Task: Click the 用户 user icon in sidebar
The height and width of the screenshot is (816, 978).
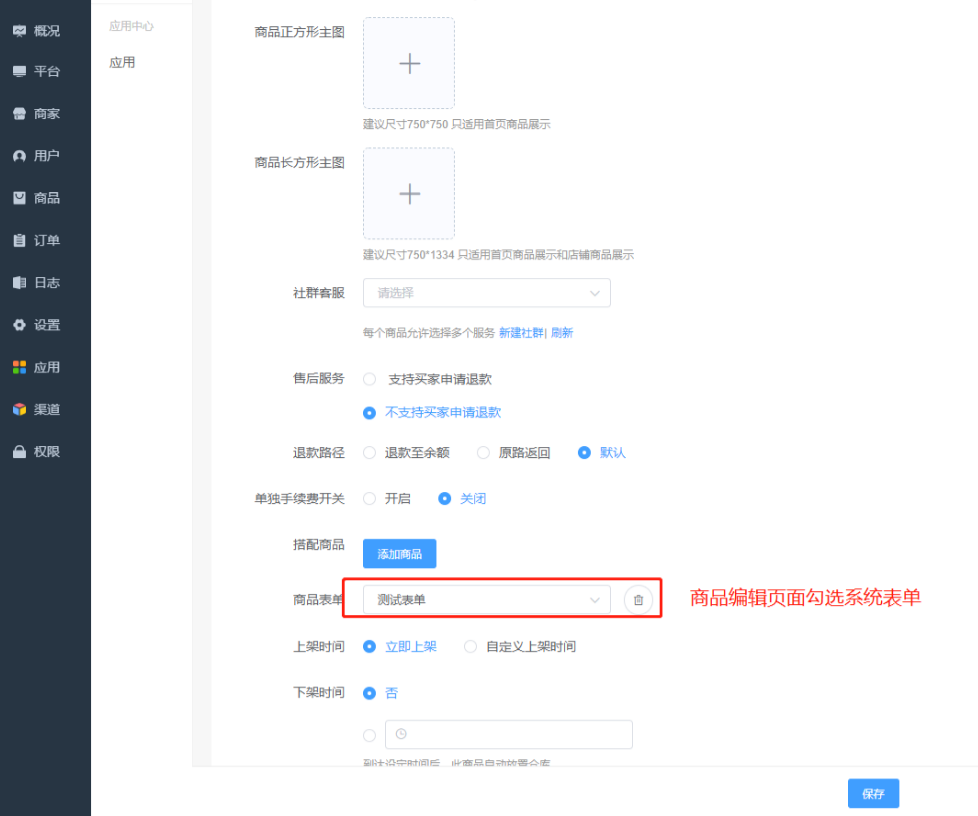Action: point(19,156)
